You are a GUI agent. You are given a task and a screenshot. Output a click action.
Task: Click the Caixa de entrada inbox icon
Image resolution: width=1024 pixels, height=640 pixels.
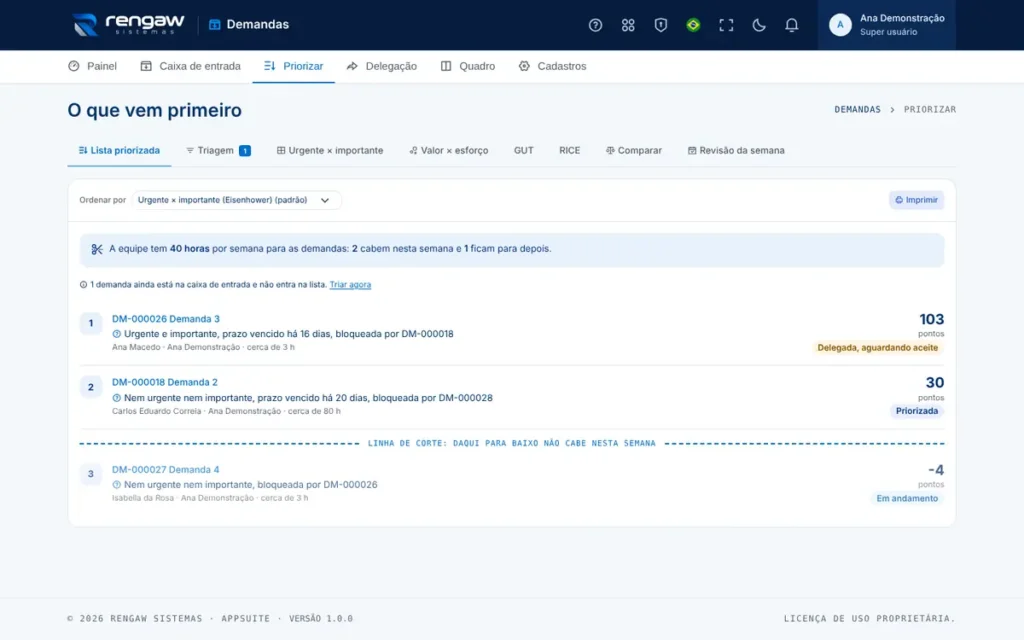tap(146, 66)
